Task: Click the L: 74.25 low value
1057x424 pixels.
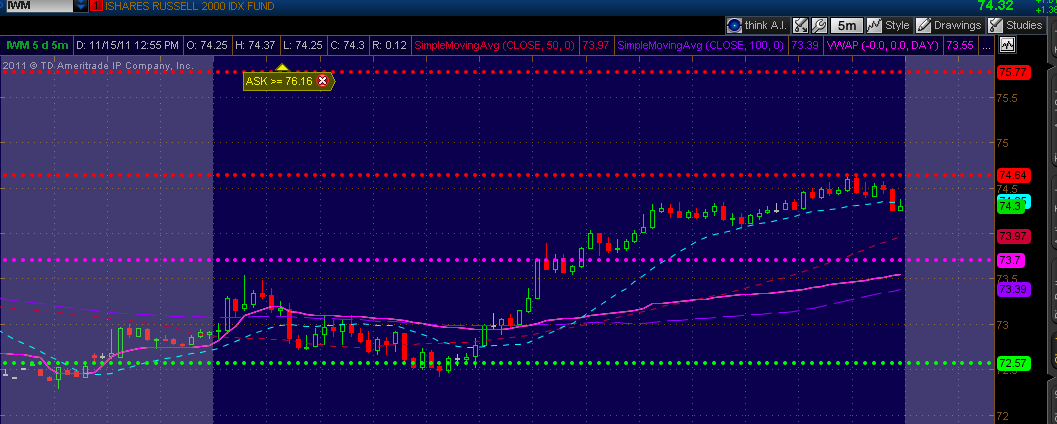Action: click(303, 45)
